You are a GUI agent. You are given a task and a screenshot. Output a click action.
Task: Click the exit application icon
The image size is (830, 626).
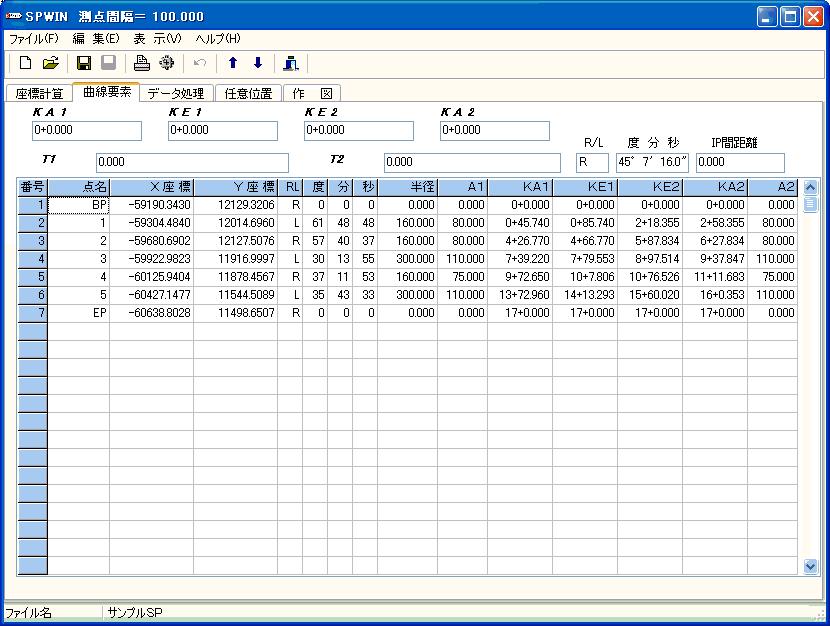click(x=290, y=63)
